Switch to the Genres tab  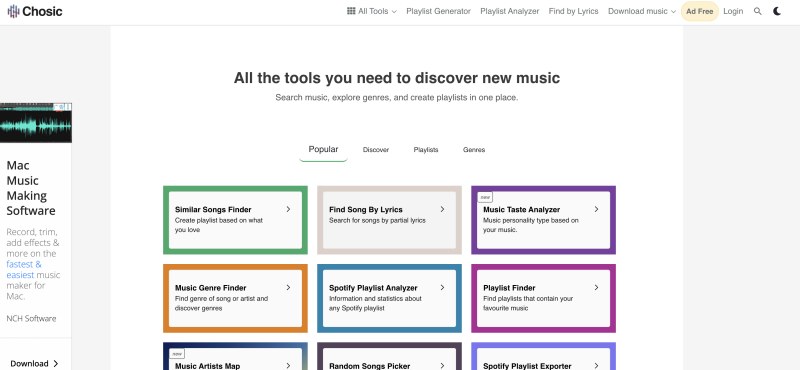tap(474, 150)
